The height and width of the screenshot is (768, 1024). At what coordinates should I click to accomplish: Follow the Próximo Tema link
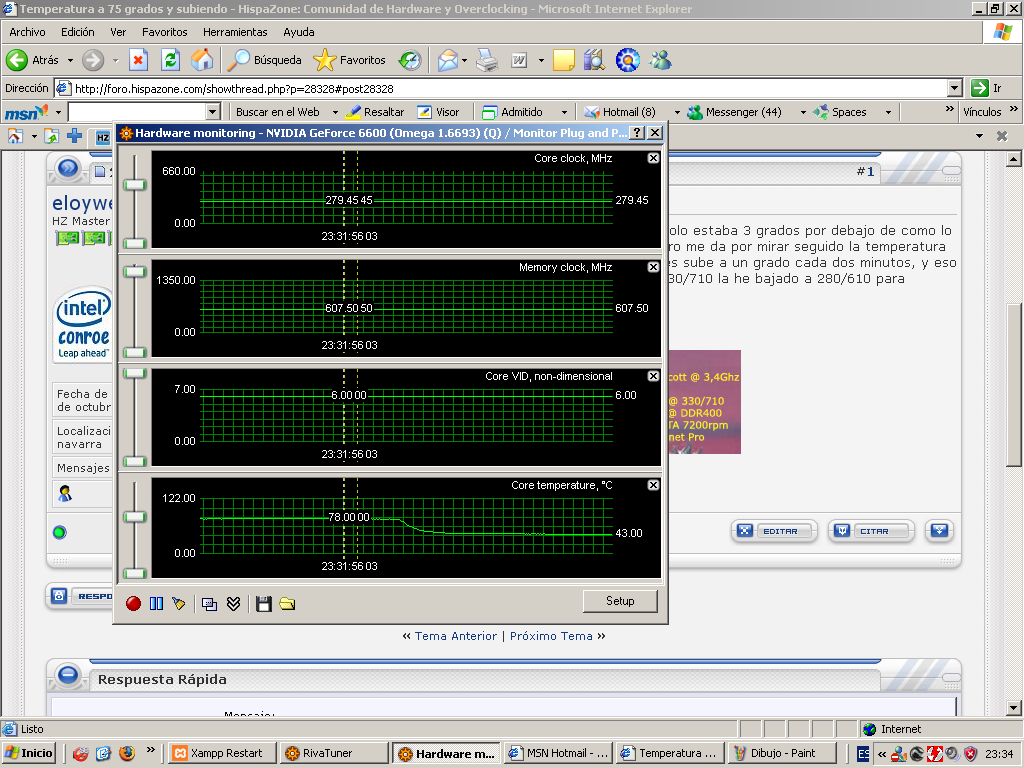[551, 636]
